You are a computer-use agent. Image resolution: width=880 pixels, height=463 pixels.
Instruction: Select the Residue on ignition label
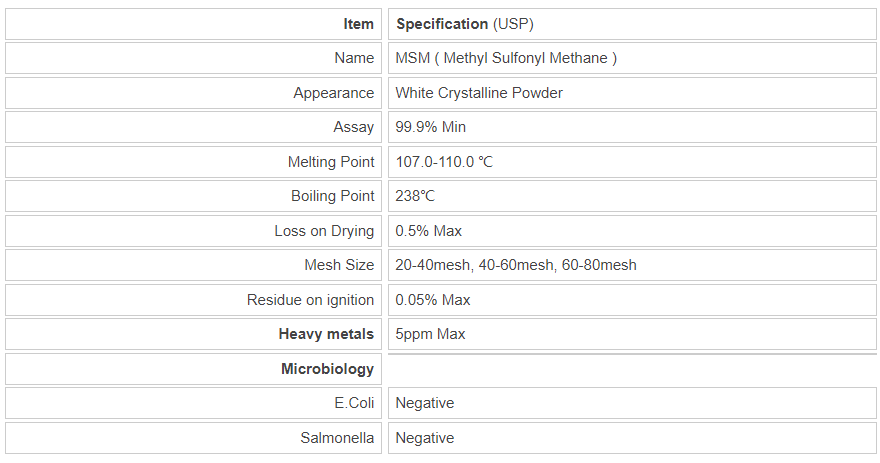click(x=310, y=300)
